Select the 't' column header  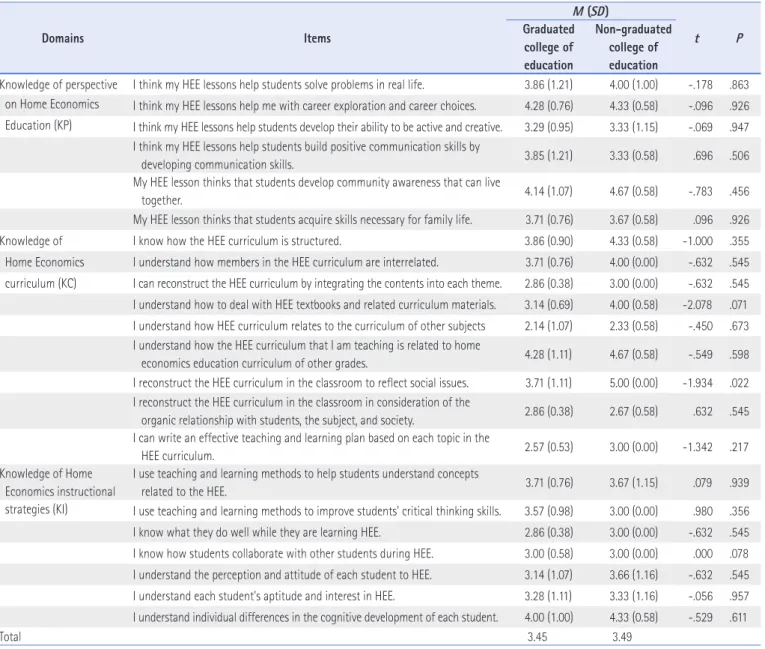(x=697, y=38)
